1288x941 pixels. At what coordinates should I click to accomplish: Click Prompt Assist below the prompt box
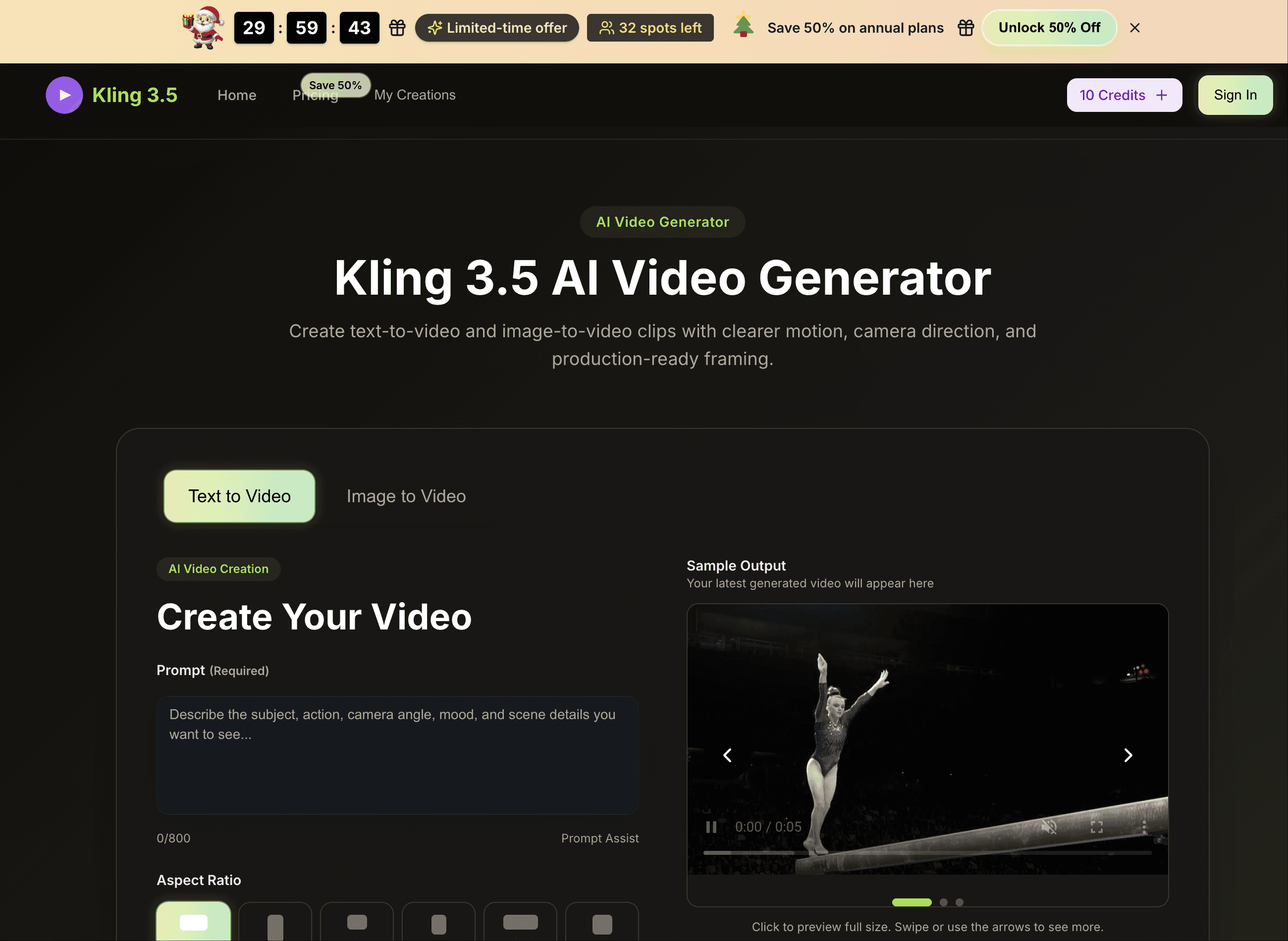[x=600, y=838]
